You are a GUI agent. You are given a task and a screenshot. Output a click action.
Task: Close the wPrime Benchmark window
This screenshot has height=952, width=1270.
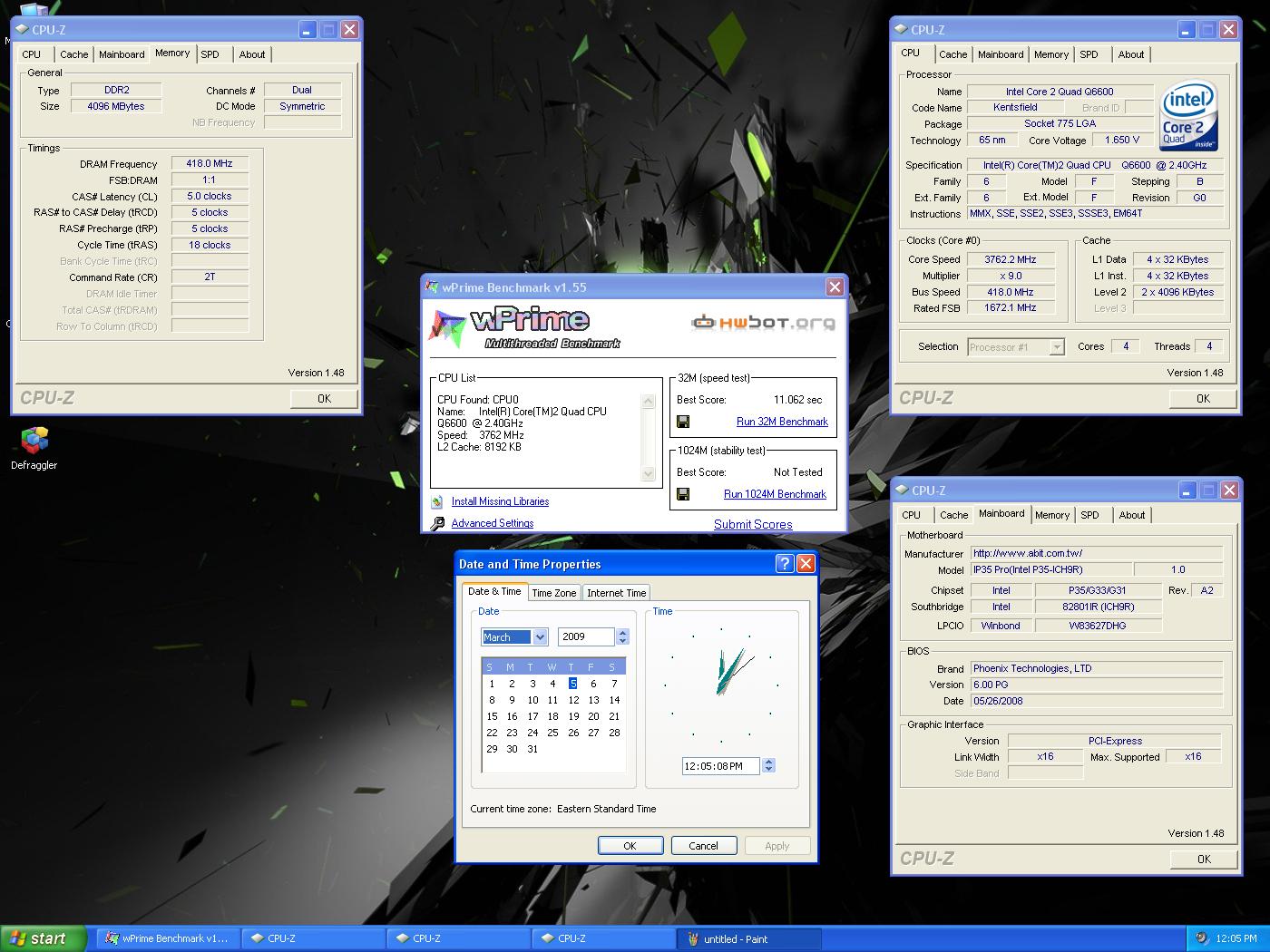point(835,287)
